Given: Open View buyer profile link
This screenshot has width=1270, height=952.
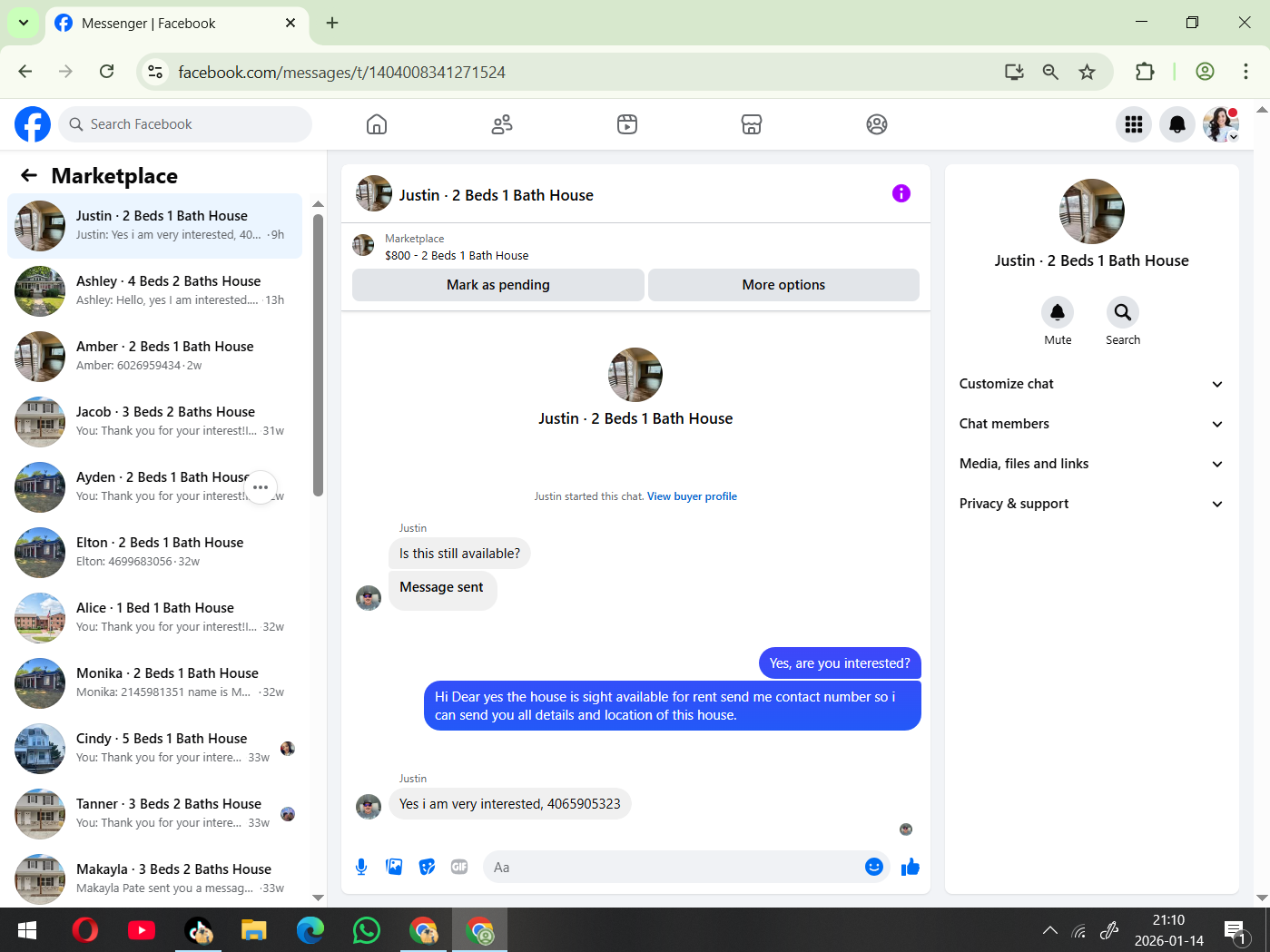Looking at the screenshot, I should coord(692,496).
